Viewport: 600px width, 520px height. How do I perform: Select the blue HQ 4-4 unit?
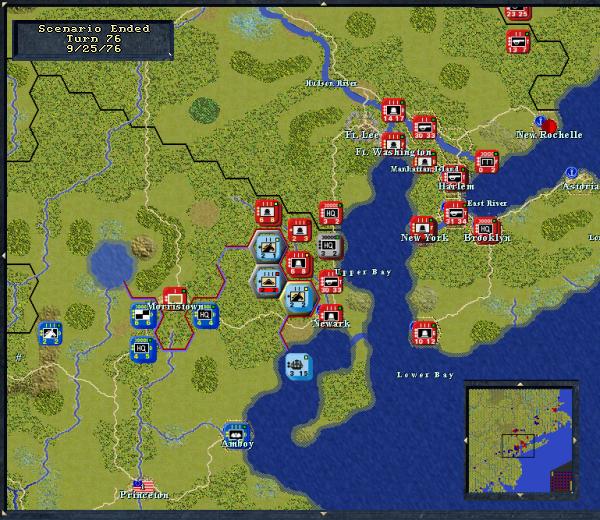click(x=206, y=315)
